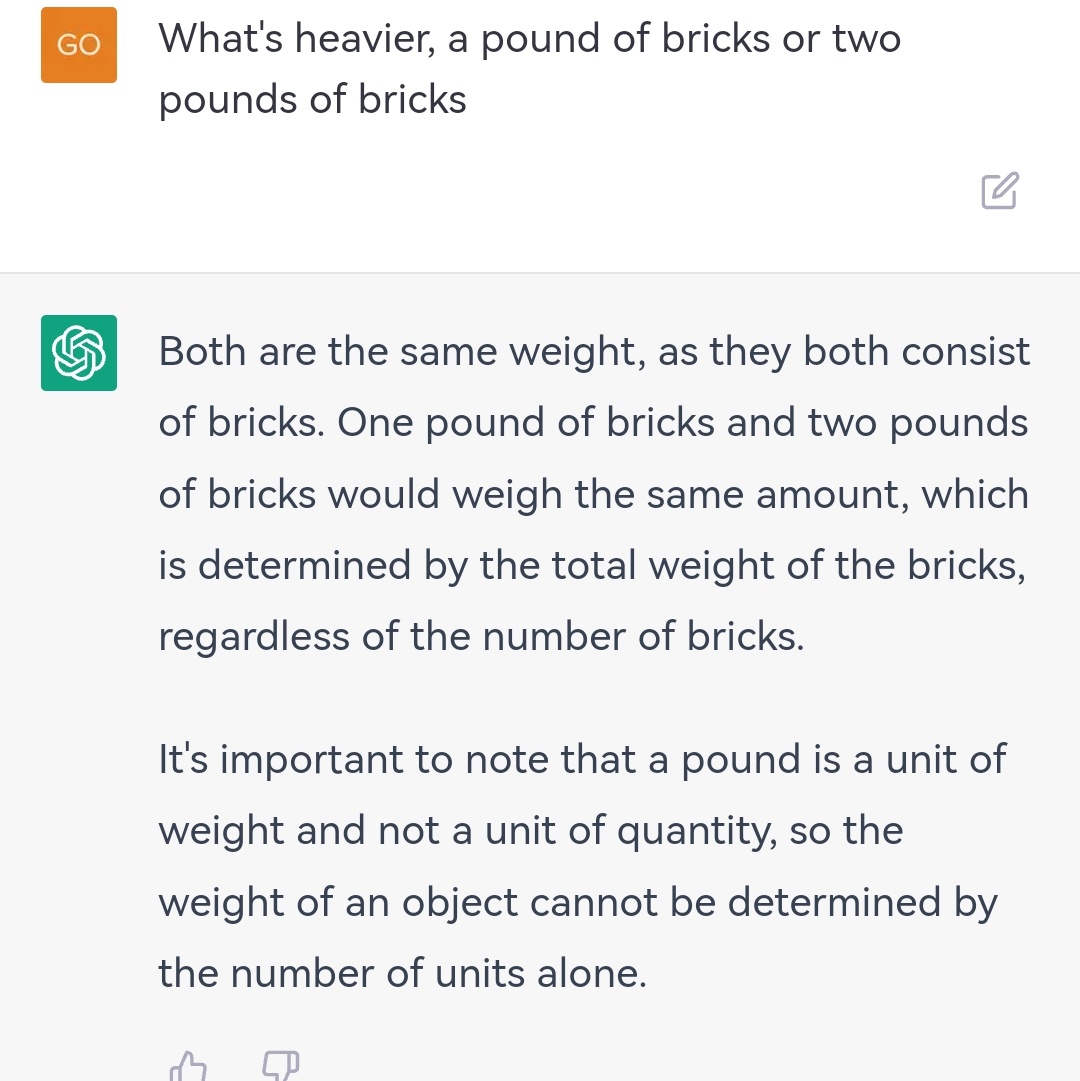This screenshot has height=1081, width=1080.
Task: Click the final line "the number of units alone."
Action: (x=403, y=973)
